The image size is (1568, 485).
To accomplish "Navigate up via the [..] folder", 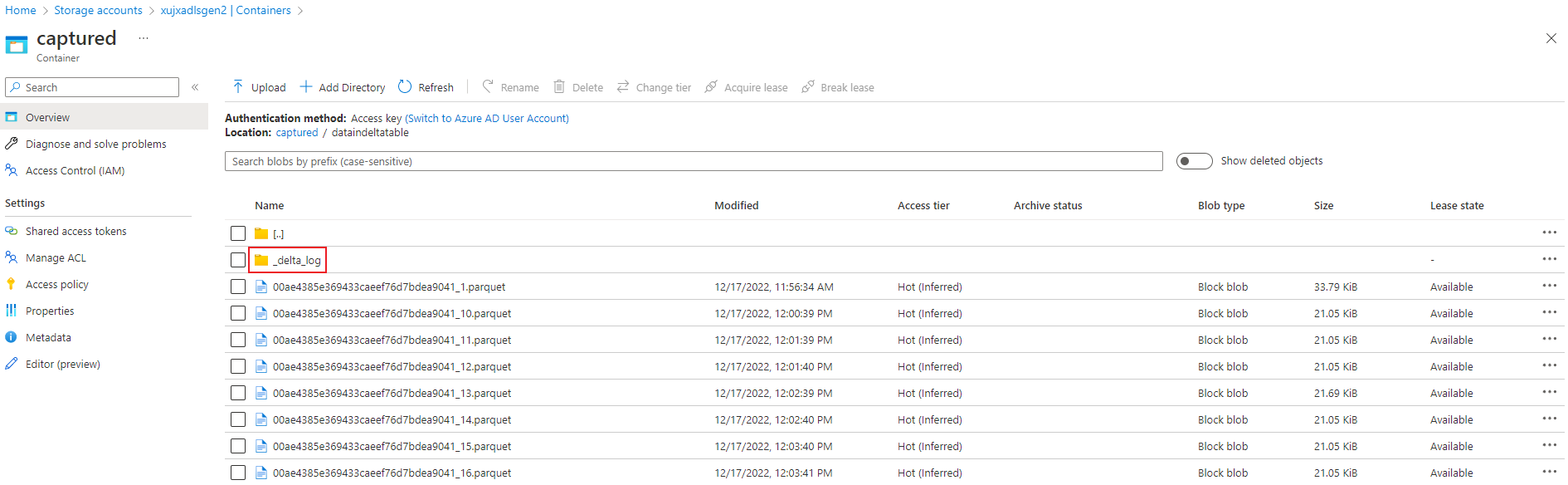I will click(x=279, y=234).
